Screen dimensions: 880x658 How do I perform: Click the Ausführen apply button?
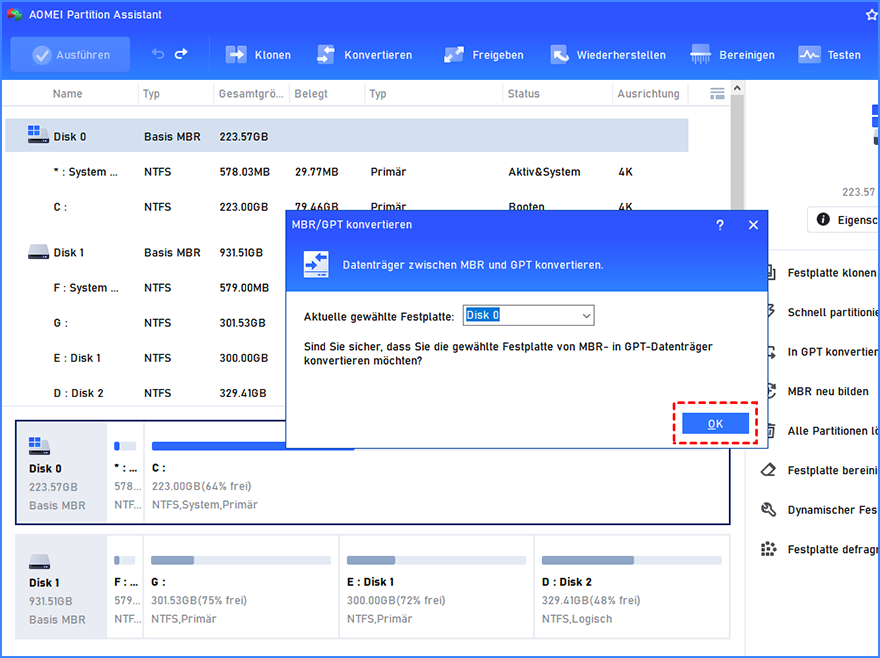70,54
